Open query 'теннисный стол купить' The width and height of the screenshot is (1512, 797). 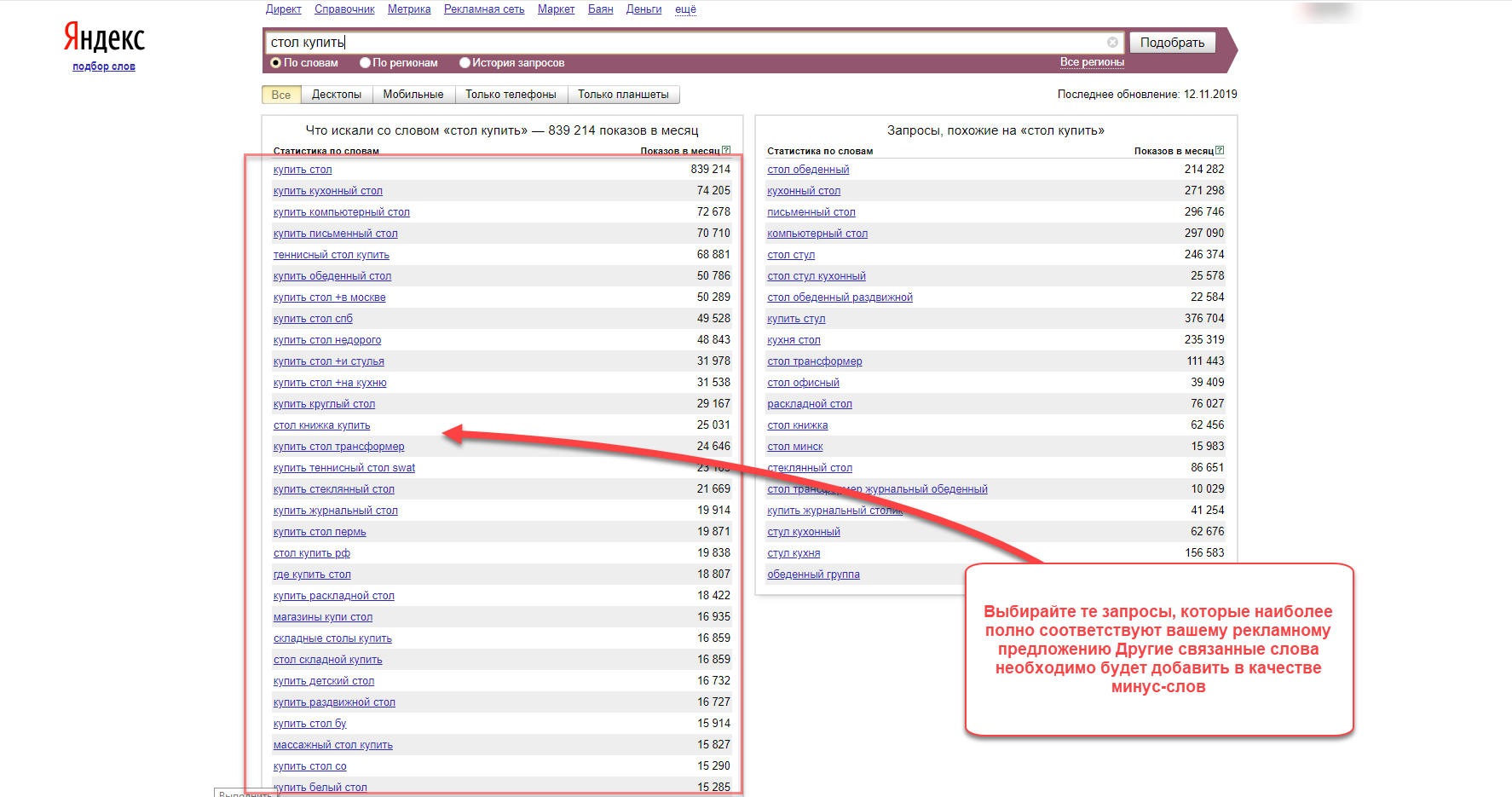click(332, 255)
